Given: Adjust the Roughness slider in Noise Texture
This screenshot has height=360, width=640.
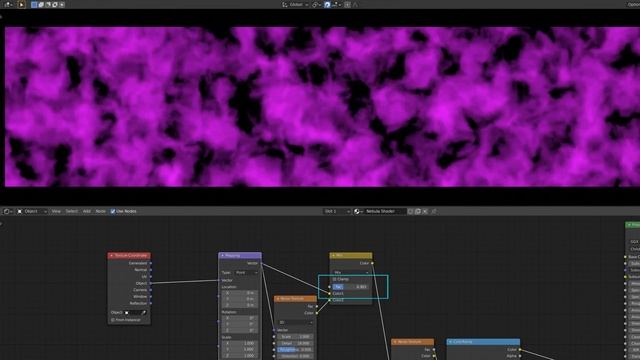Looking at the screenshot, I should click(296, 350).
